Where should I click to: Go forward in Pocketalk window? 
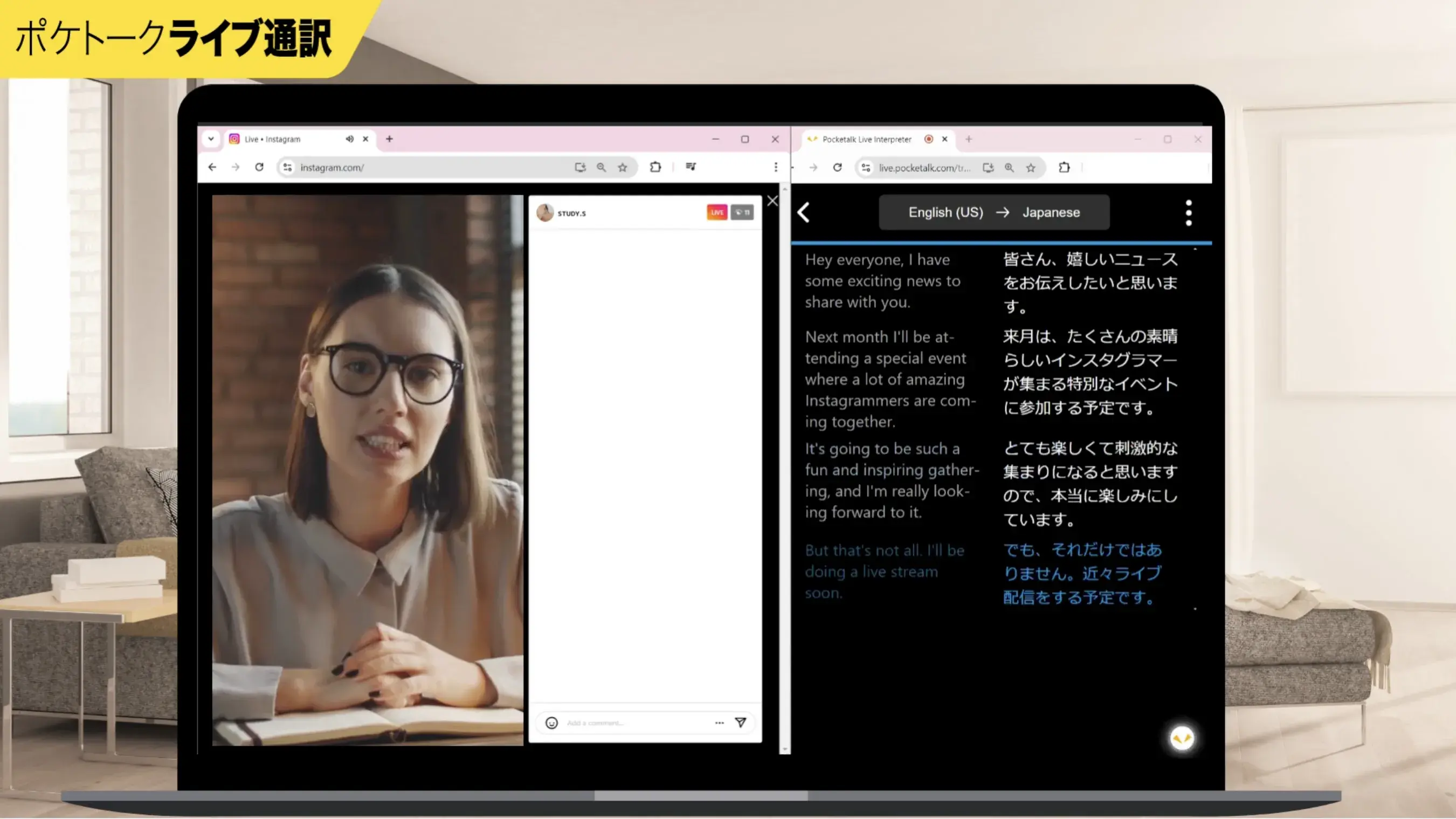tap(813, 167)
